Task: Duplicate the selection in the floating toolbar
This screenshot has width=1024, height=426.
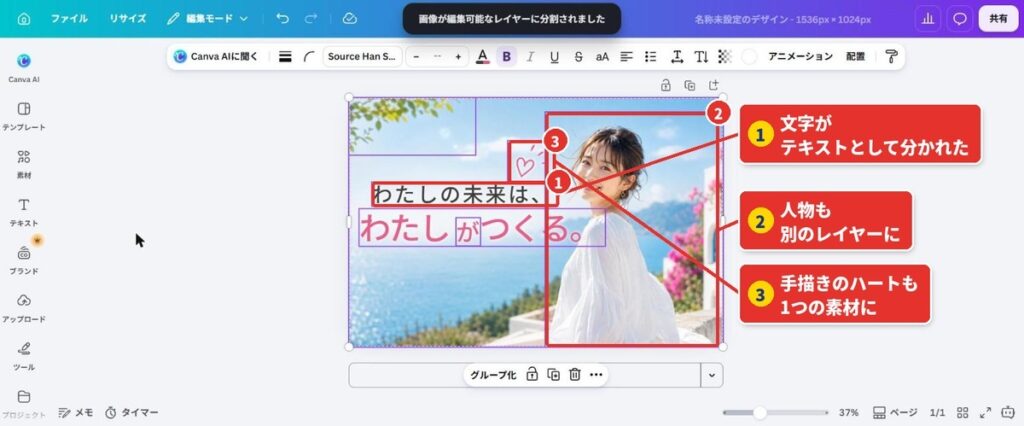Action: [553, 375]
